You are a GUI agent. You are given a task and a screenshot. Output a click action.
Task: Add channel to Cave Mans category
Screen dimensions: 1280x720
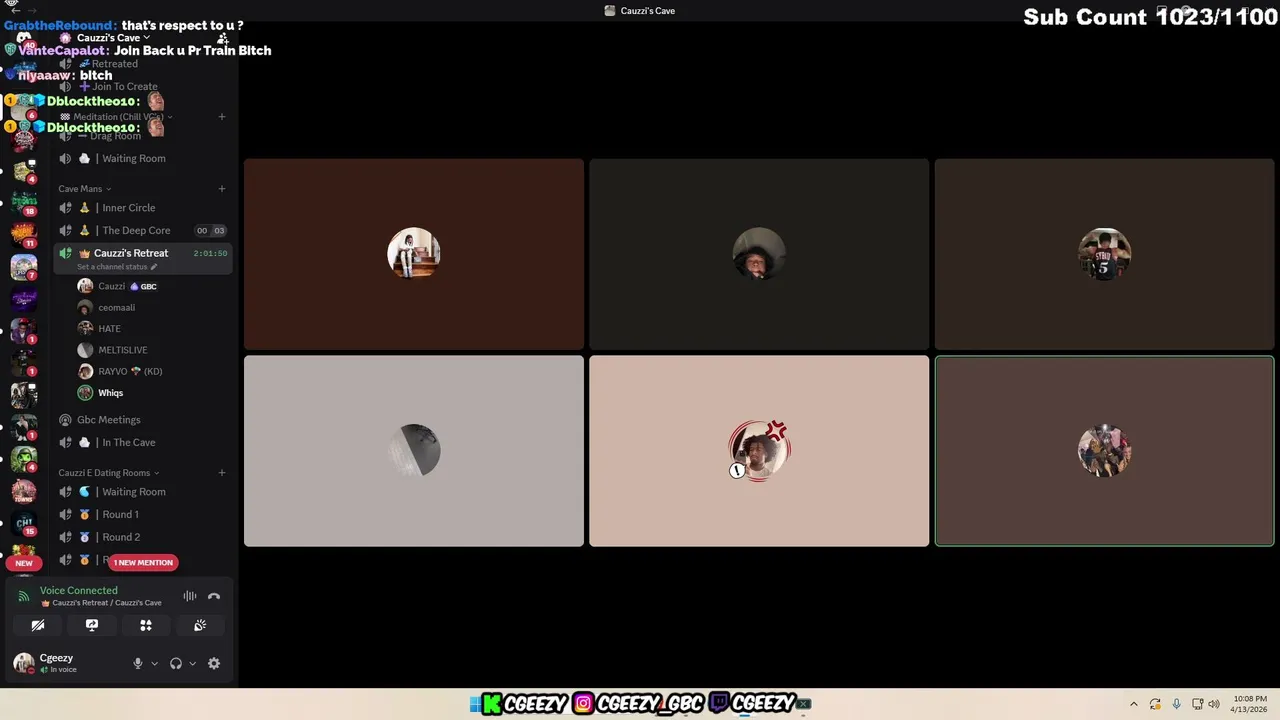coord(222,189)
